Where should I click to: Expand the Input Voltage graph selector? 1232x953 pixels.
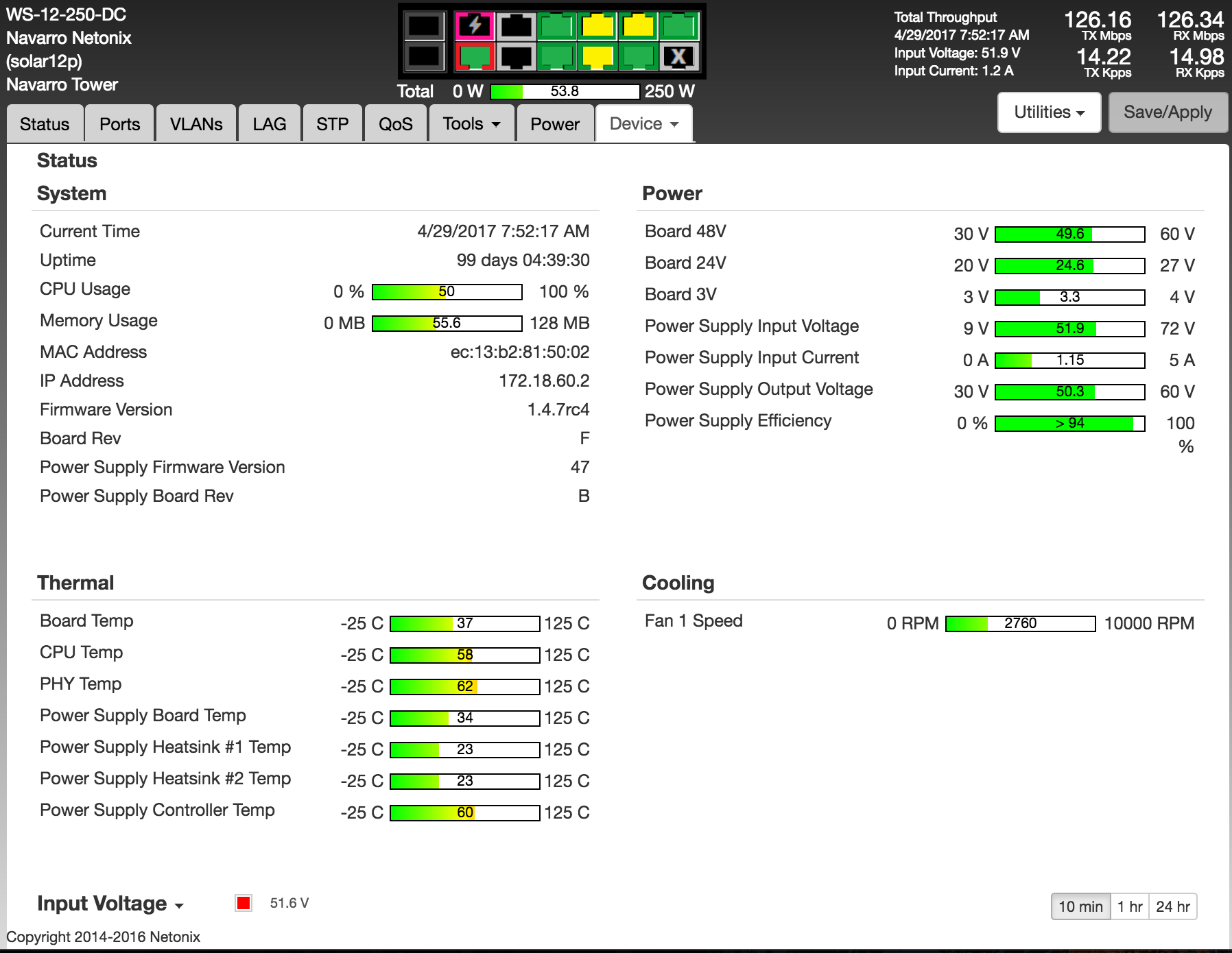pos(110,904)
